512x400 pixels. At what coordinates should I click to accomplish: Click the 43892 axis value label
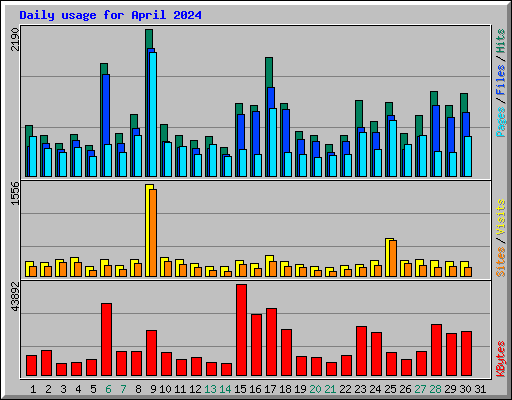[15, 297]
